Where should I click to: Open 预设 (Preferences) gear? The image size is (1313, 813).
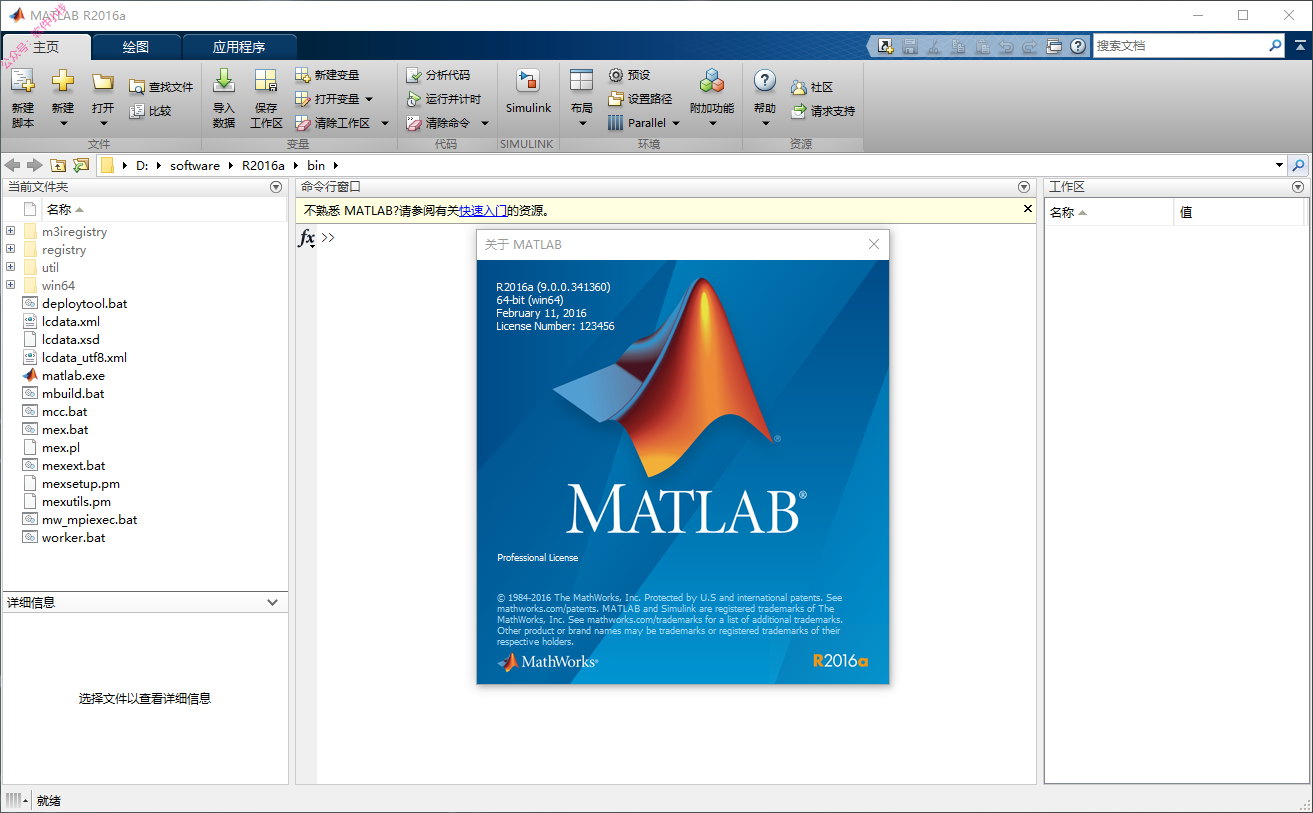click(x=629, y=75)
